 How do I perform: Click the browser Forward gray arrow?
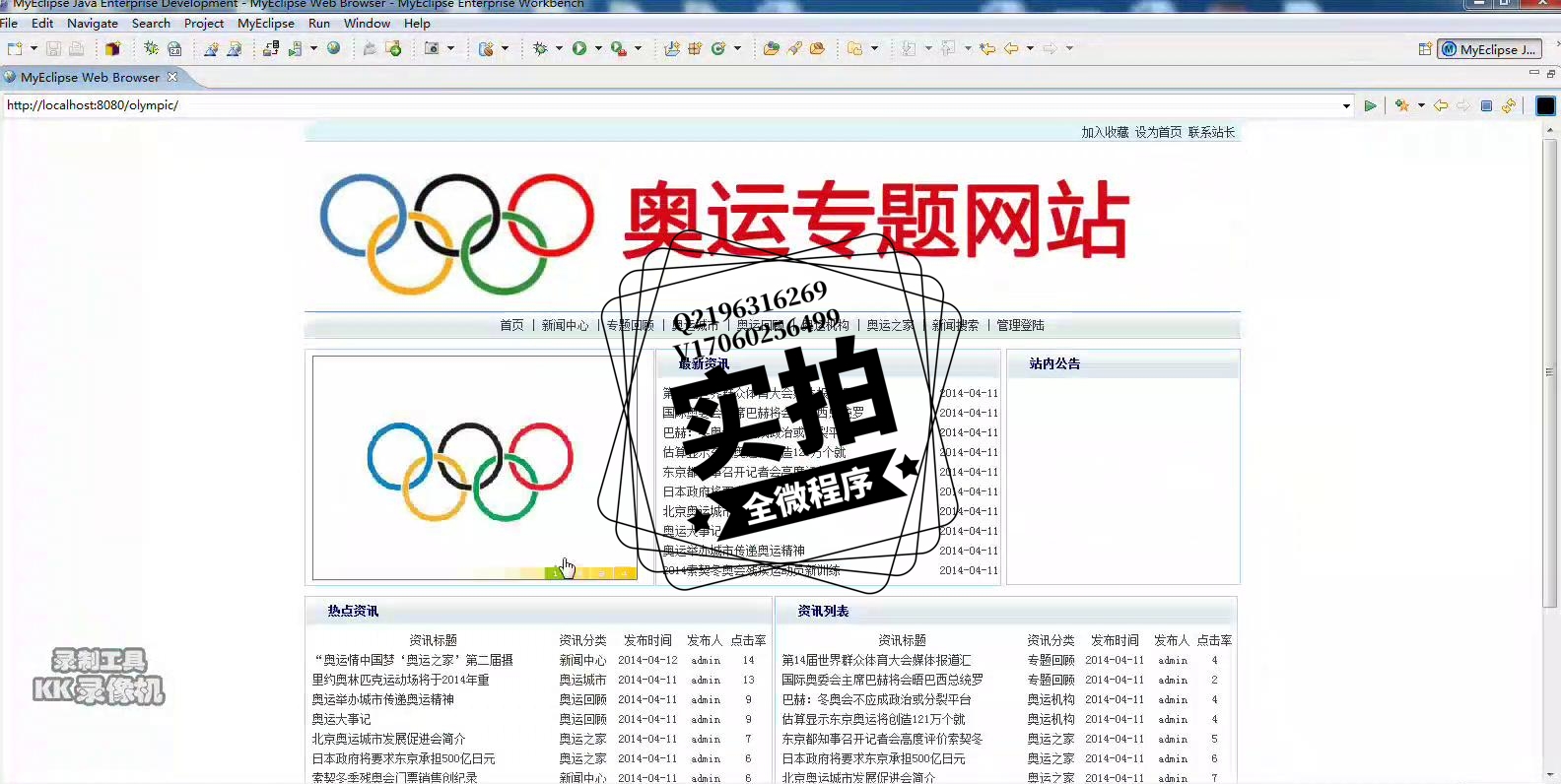click(x=1463, y=105)
